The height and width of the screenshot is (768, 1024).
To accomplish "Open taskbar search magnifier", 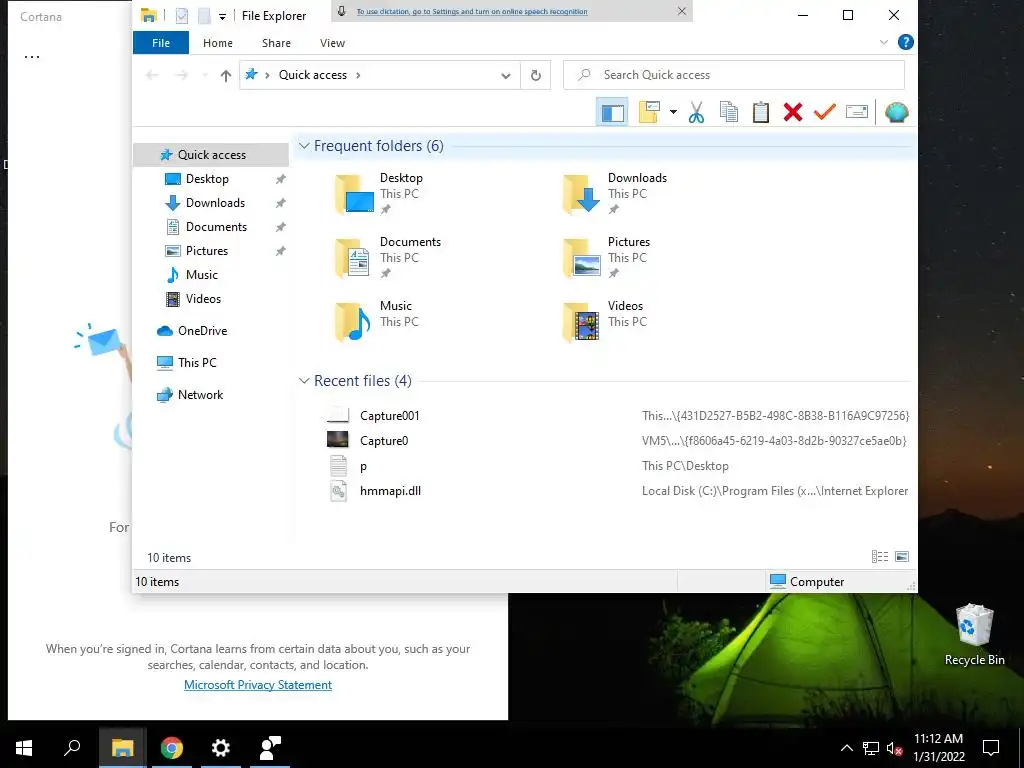I will 72,748.
